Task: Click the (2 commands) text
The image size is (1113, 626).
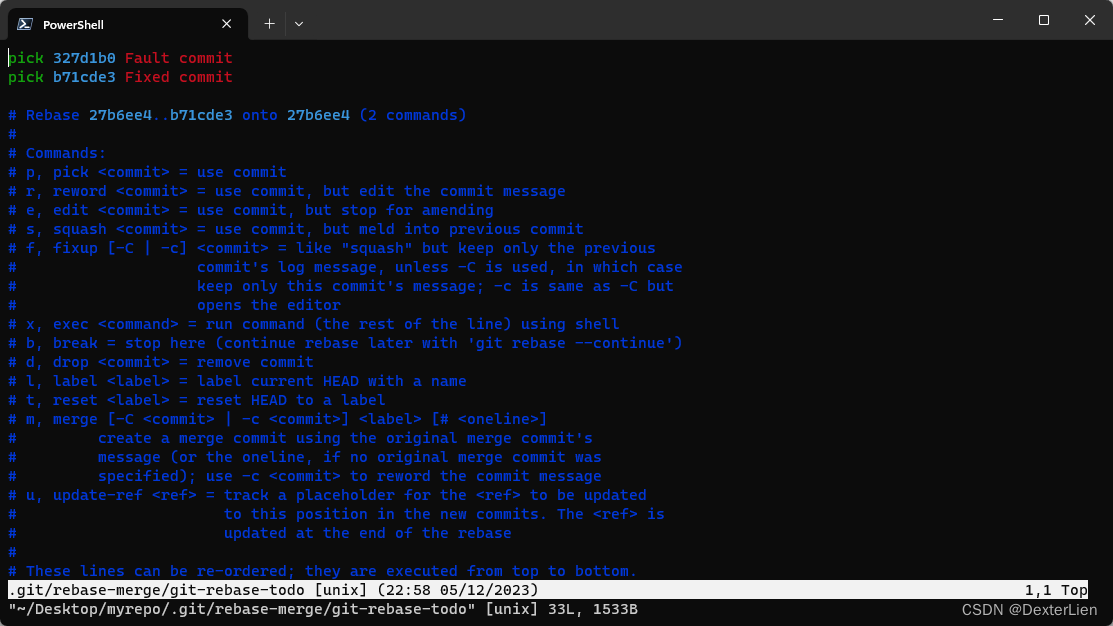Action: (413, 115)
